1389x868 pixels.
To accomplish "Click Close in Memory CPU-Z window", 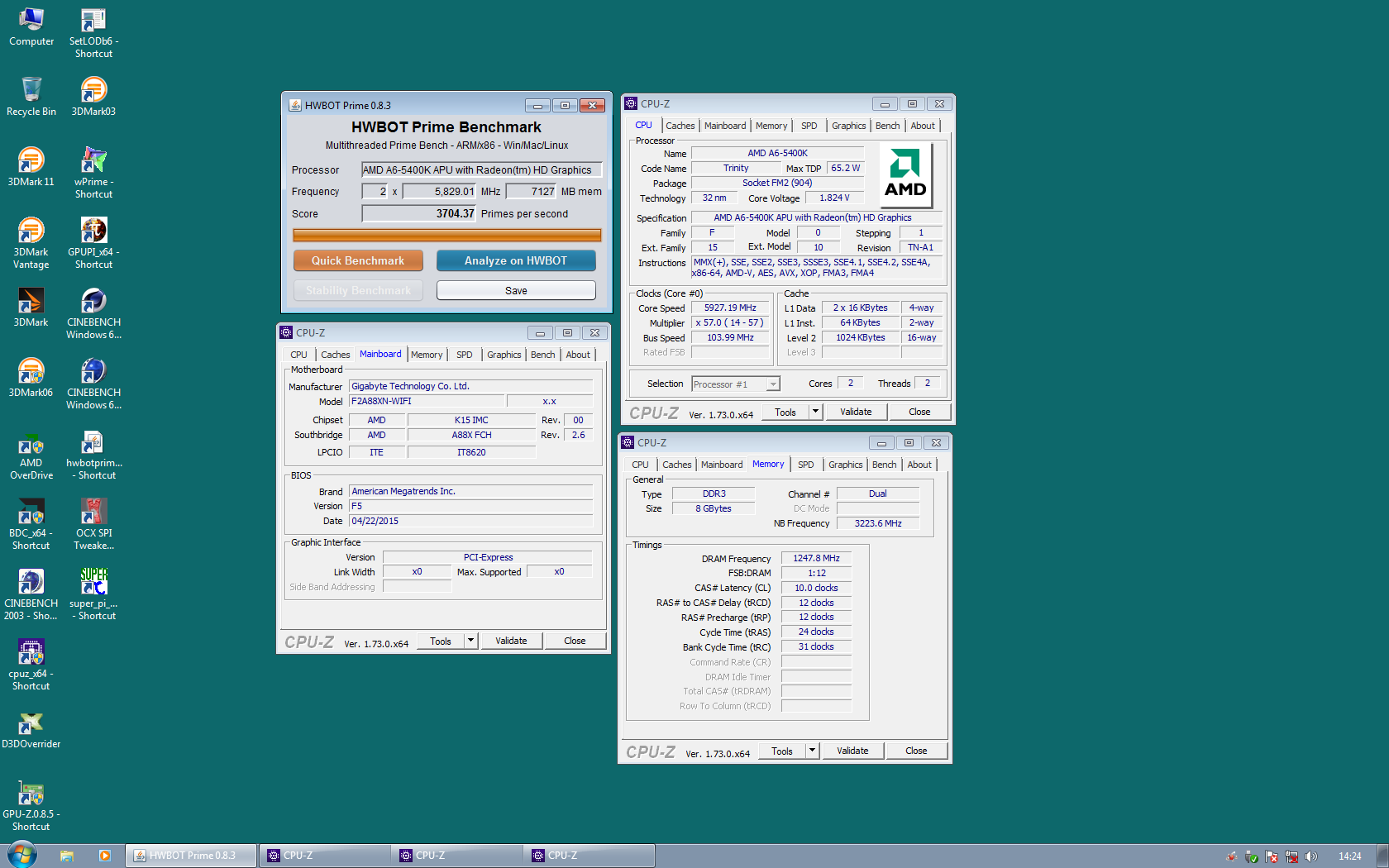I will [x=916, y=751].
